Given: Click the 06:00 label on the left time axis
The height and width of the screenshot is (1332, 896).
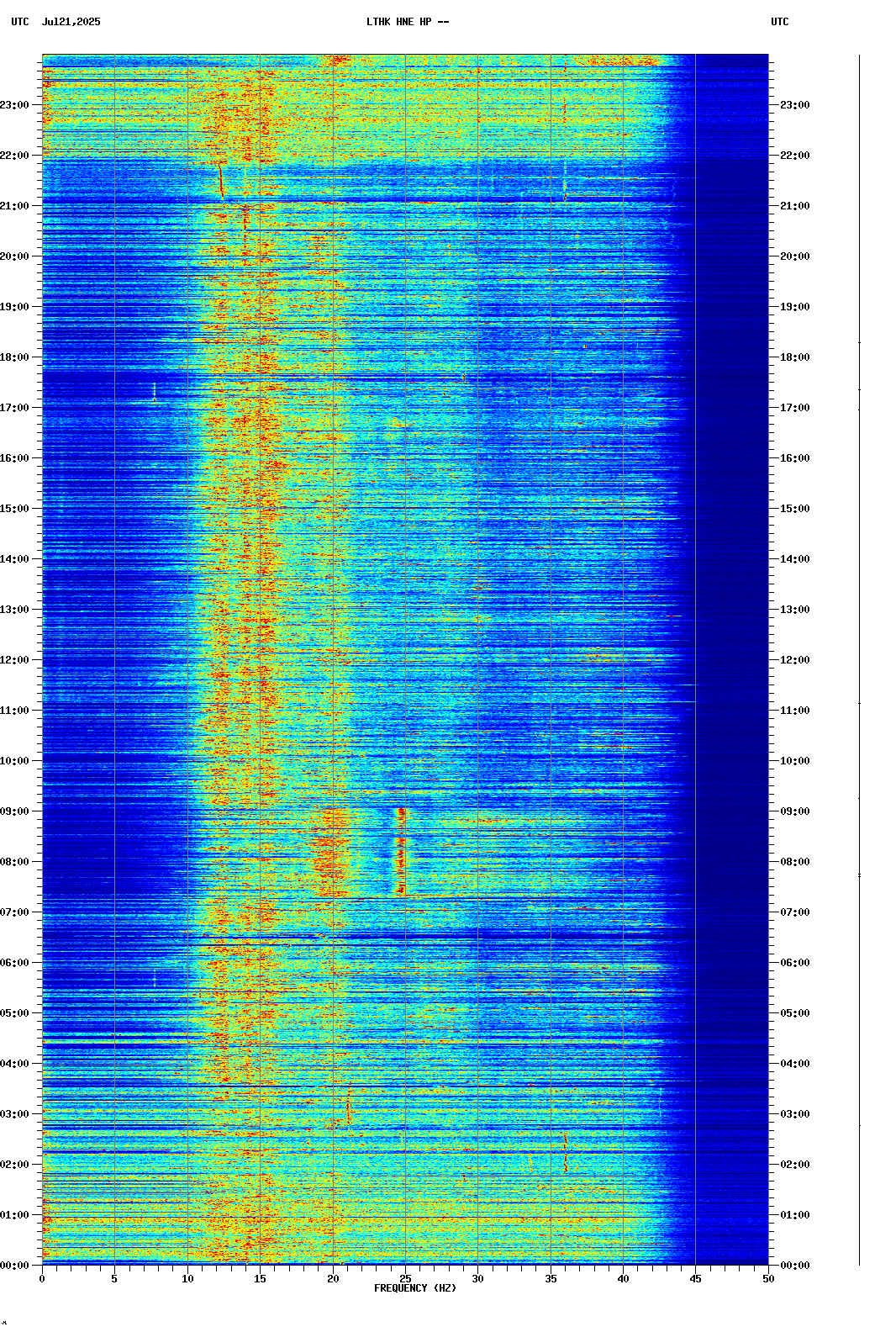Looking at the screenshot, I should click(x=14, y=963).
